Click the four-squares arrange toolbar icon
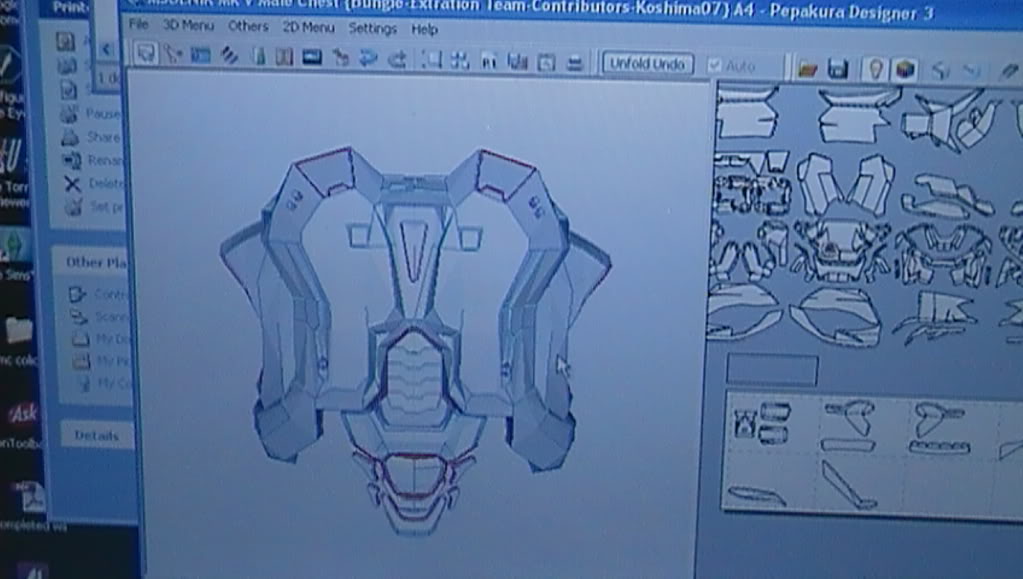 pyautogui.click(x=459, y=61)
